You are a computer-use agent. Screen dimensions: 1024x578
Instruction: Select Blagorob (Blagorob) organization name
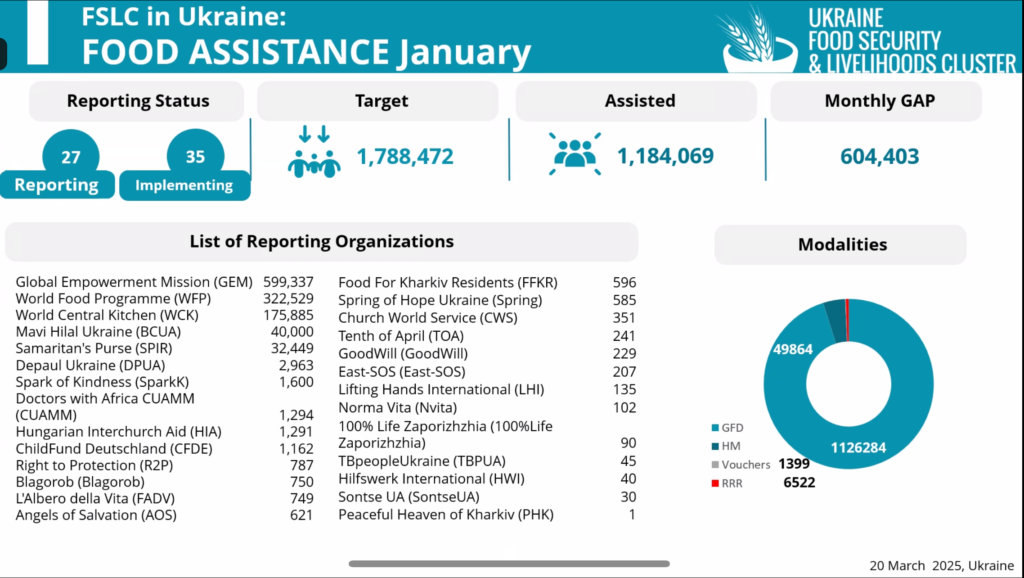[80, 482]
